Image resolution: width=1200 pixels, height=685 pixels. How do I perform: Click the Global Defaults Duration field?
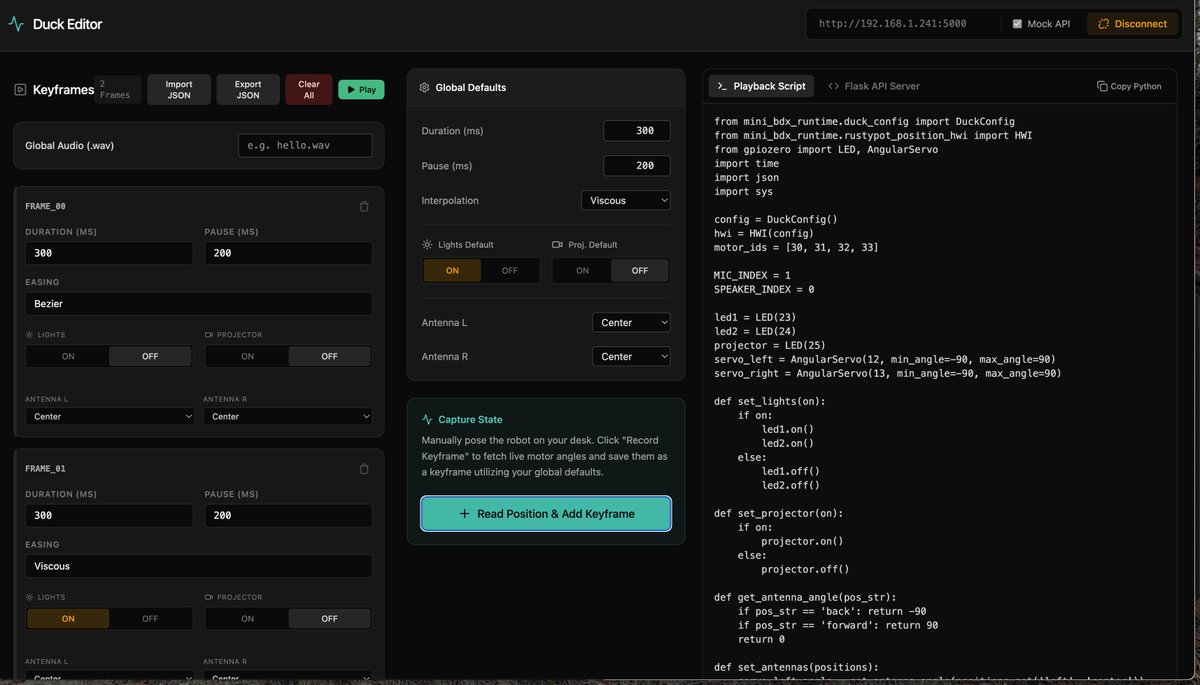[x=637, y=131]
